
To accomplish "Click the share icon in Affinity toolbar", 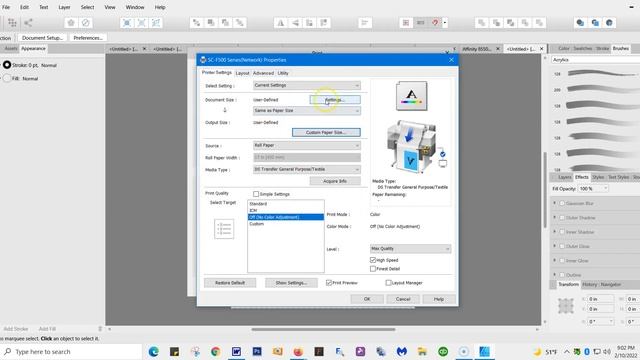I will point(28,23).
